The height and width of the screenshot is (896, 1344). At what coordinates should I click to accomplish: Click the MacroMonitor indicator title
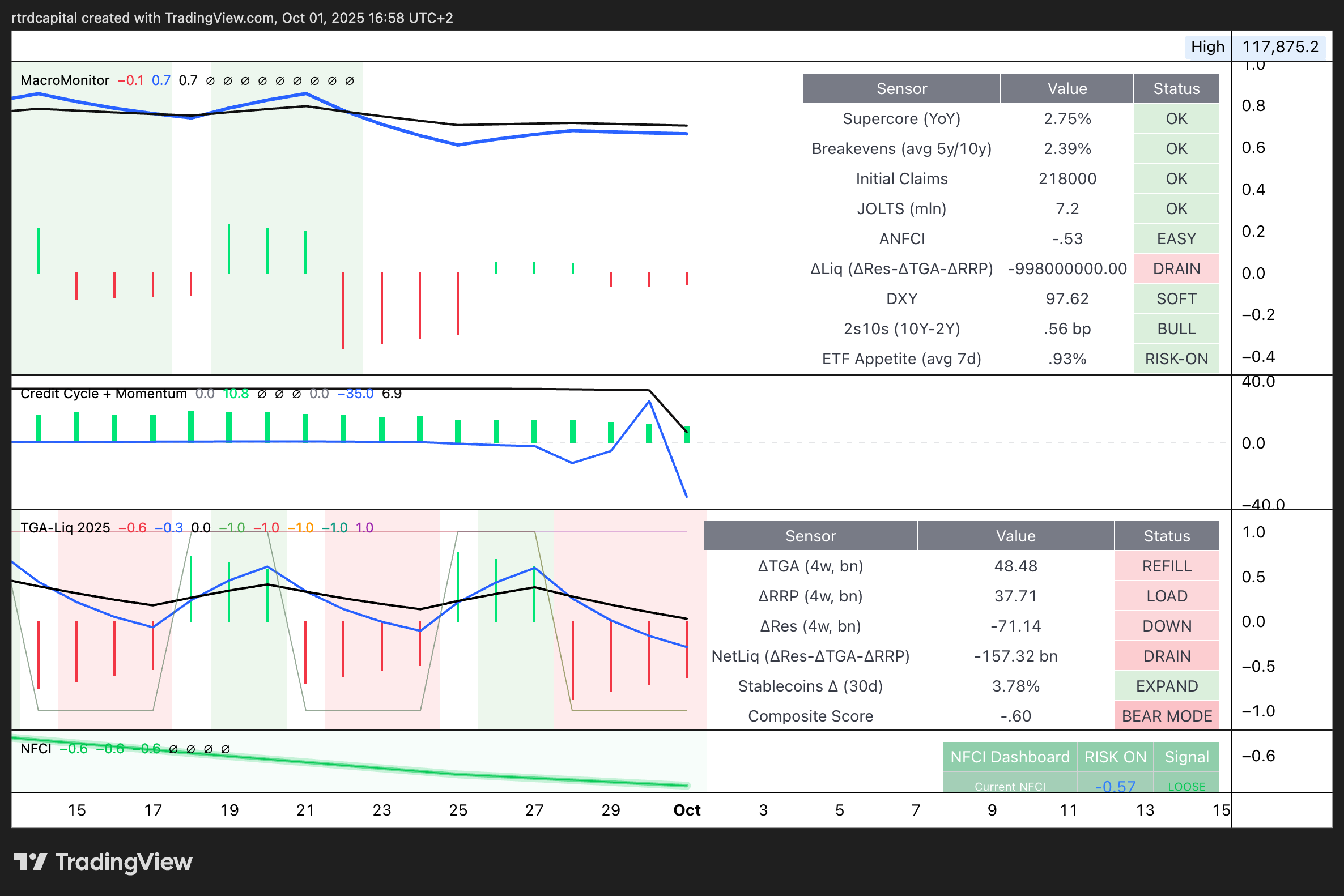coord(65,80)
